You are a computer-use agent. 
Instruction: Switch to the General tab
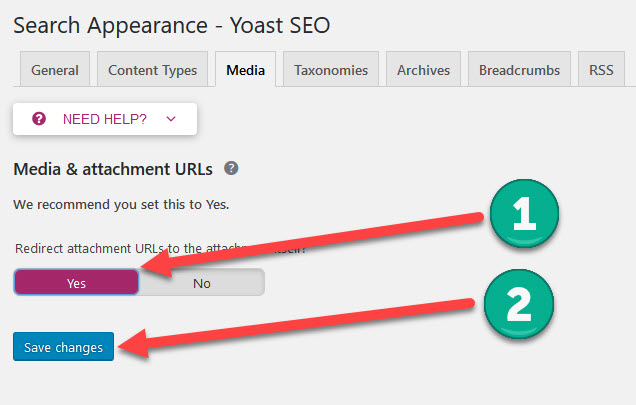(55, 70)
